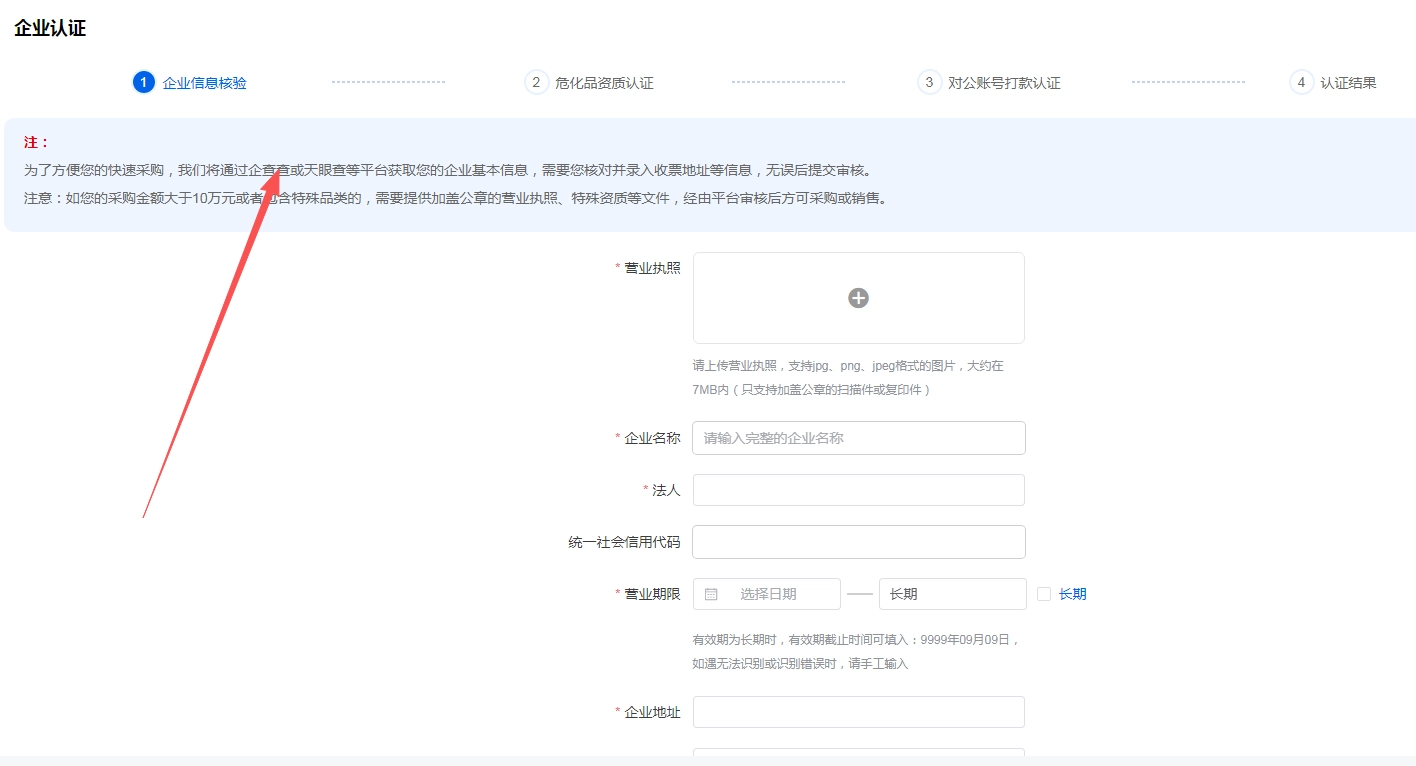1416x766 pixels.
Task: Click the 统一社会信用代码 input box
Action: (x=858, y=542)
